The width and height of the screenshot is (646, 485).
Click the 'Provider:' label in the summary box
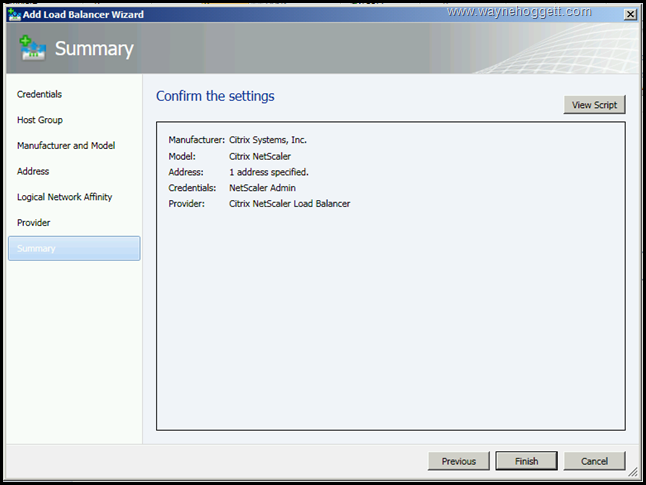[186, 204]
